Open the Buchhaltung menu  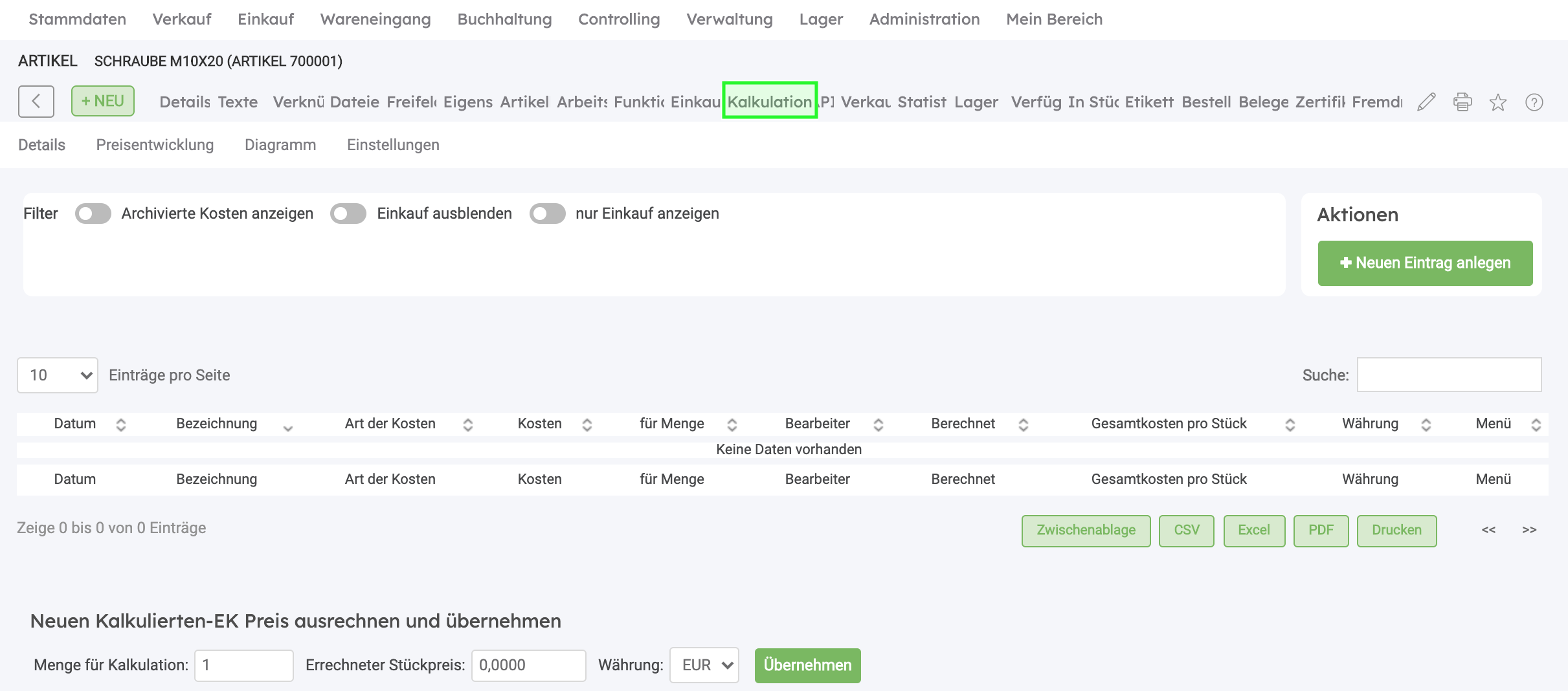point(504,19)
